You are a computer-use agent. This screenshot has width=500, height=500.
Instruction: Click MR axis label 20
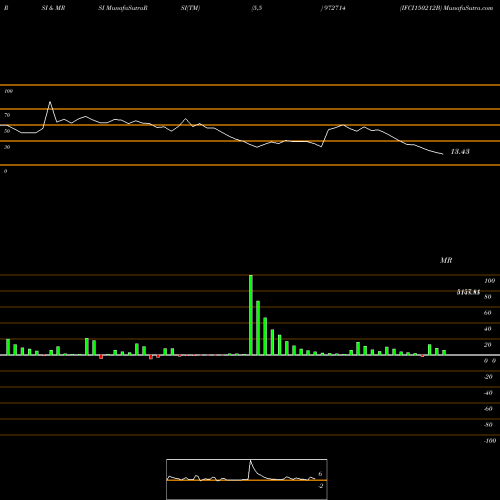point(488,345)
